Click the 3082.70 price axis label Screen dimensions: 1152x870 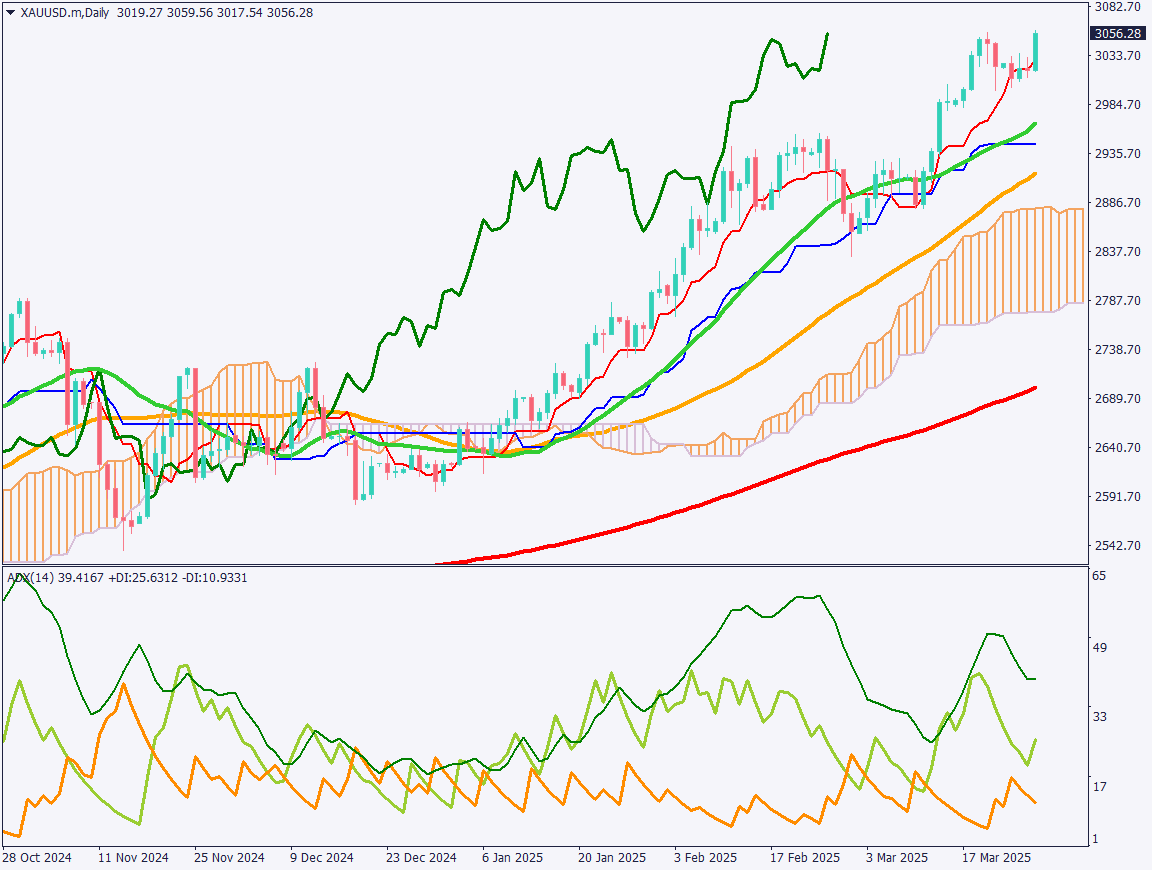[1118, 7]
